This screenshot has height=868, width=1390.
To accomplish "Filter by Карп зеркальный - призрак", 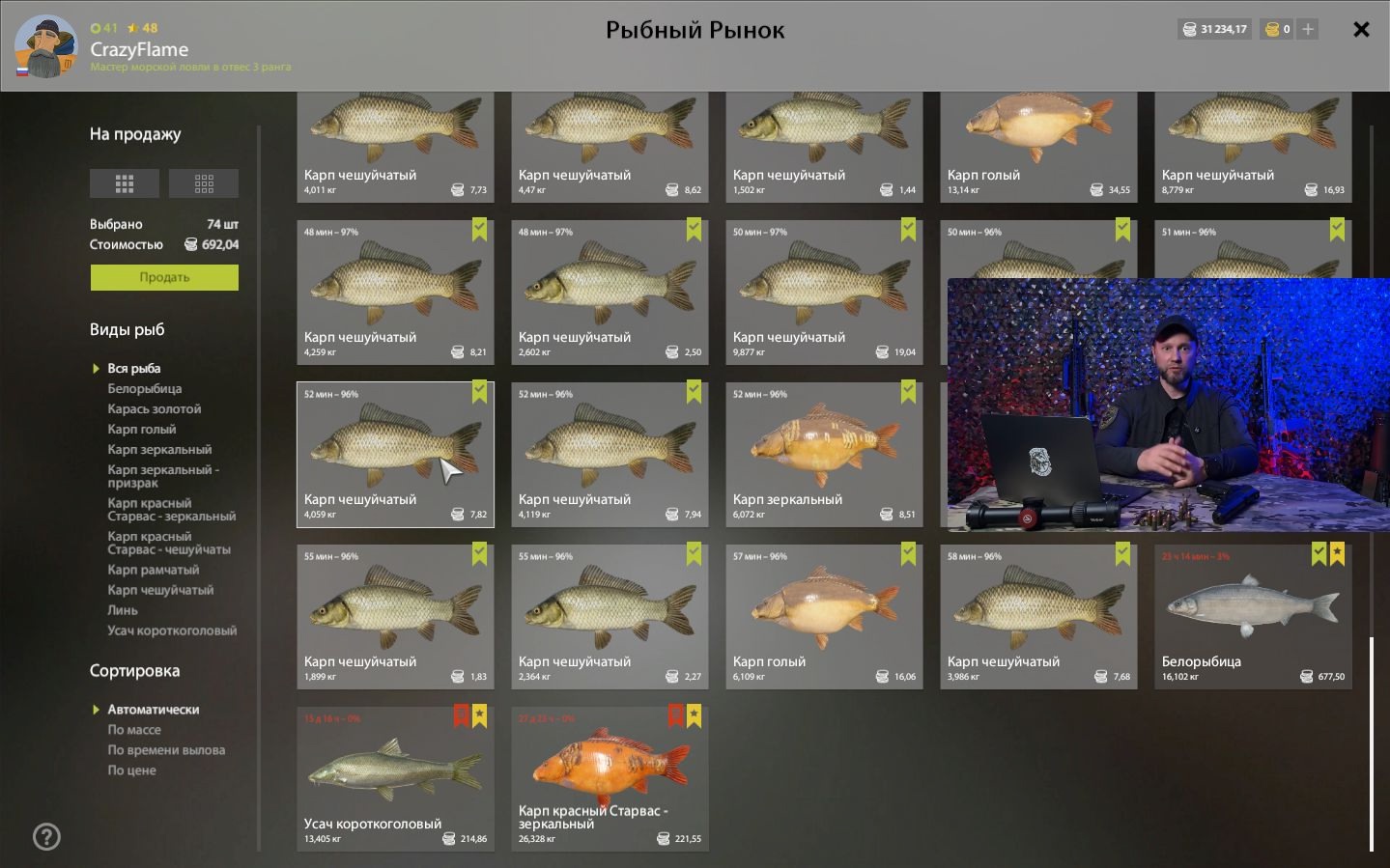I will (163, 476).
